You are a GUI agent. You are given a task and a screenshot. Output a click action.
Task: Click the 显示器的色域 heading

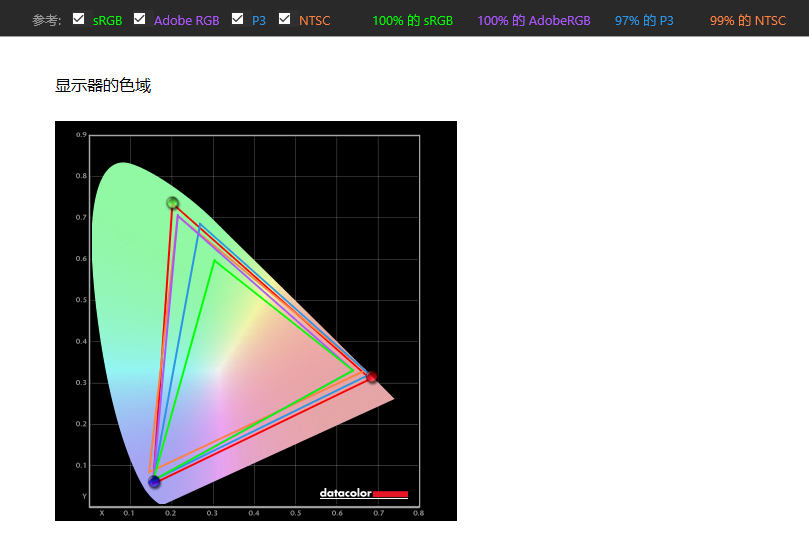tap(103, 86)
